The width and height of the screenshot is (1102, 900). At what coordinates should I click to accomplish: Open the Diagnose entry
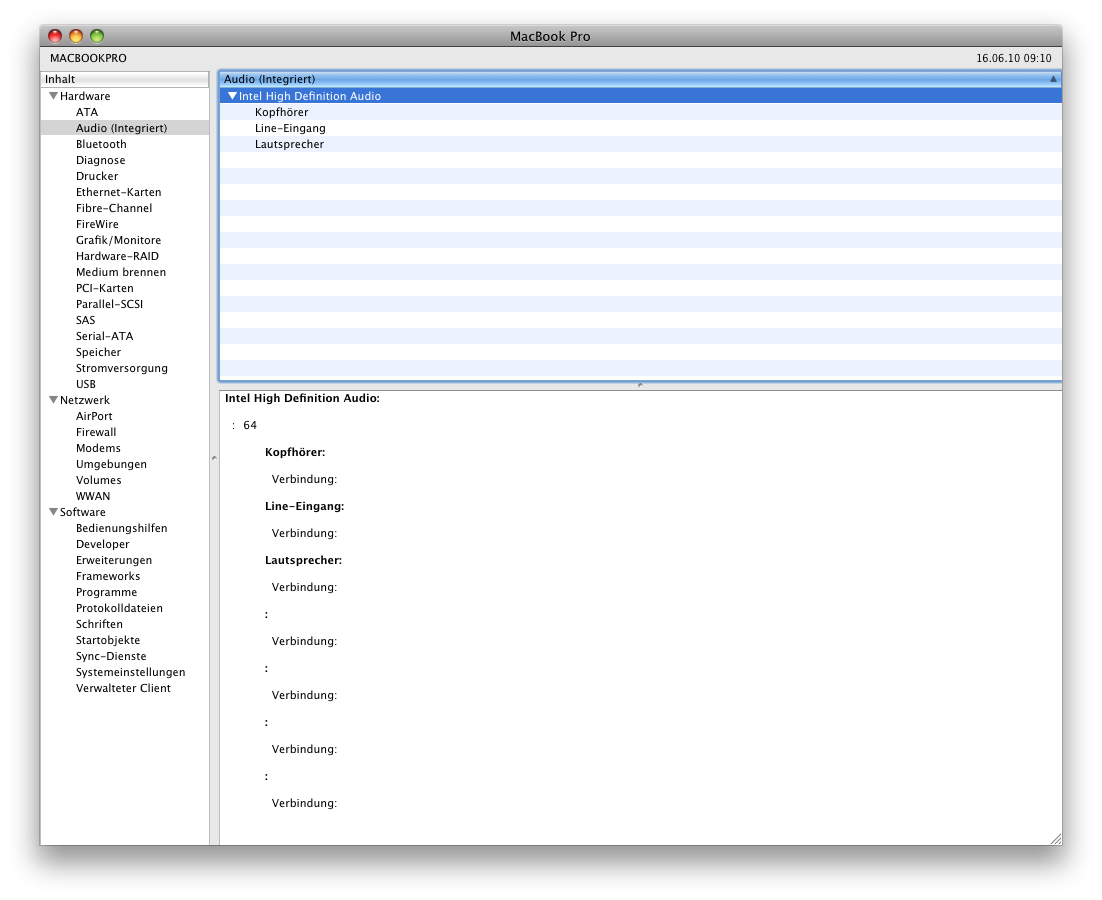pos(101,160)
